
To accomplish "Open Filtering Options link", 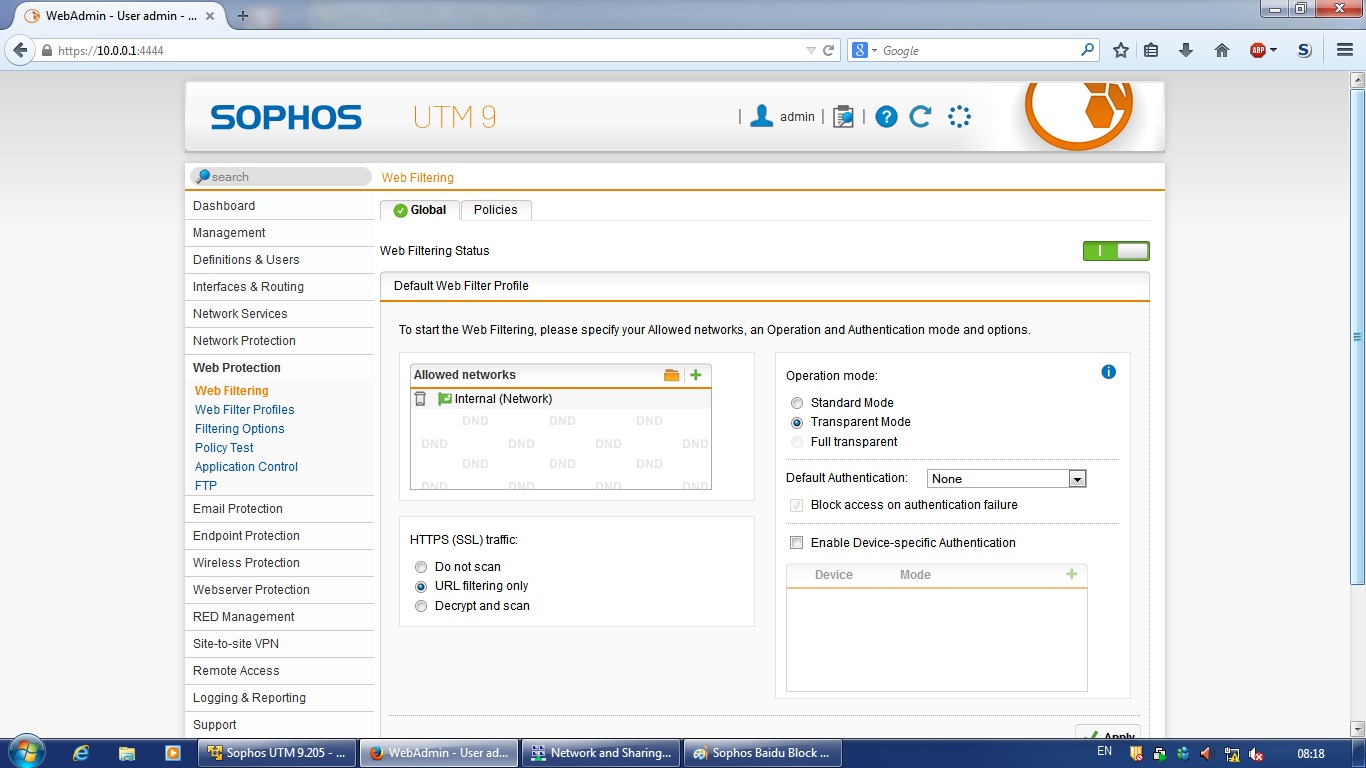I will pos(240,429).
